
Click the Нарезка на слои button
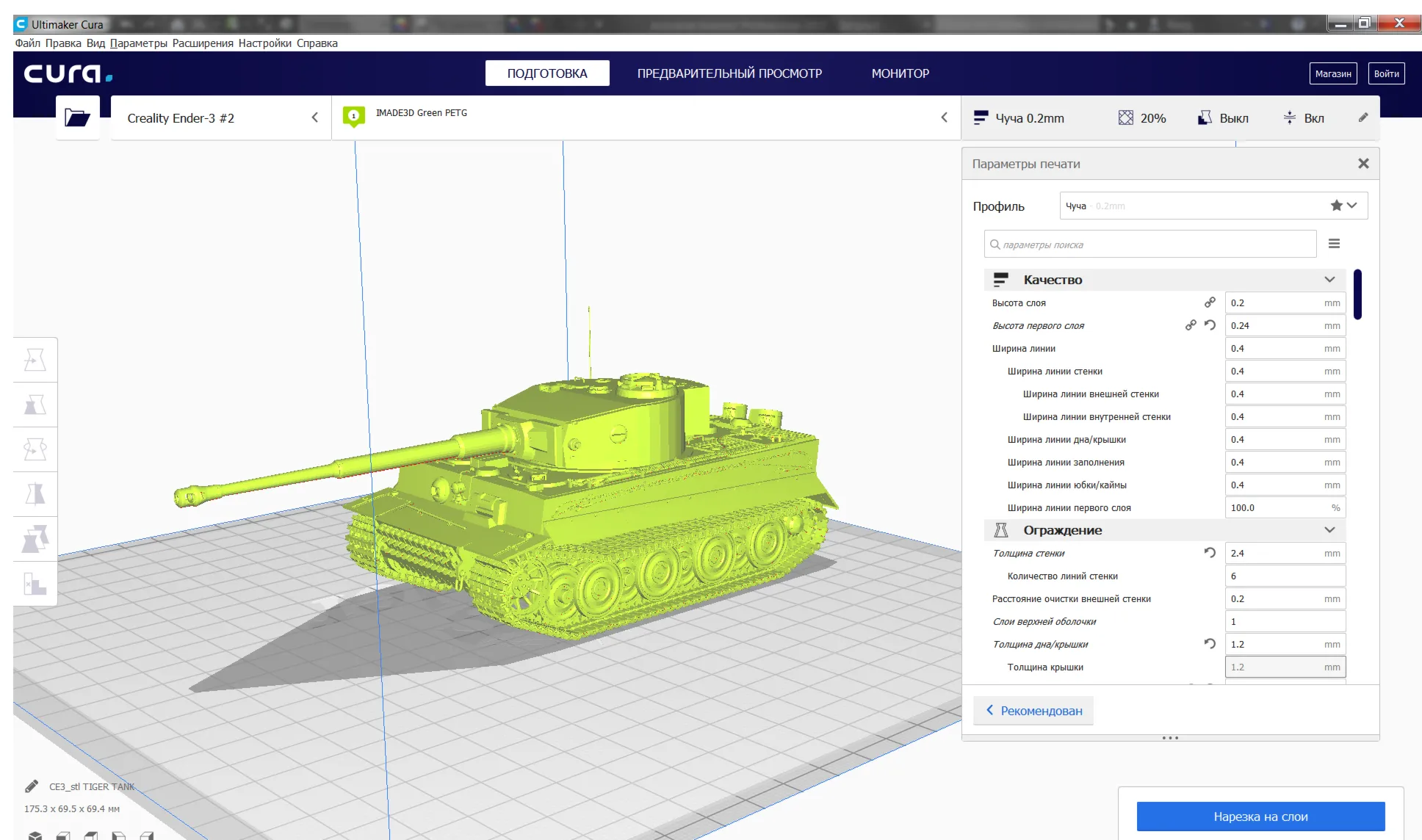(x=1260, y=817)
